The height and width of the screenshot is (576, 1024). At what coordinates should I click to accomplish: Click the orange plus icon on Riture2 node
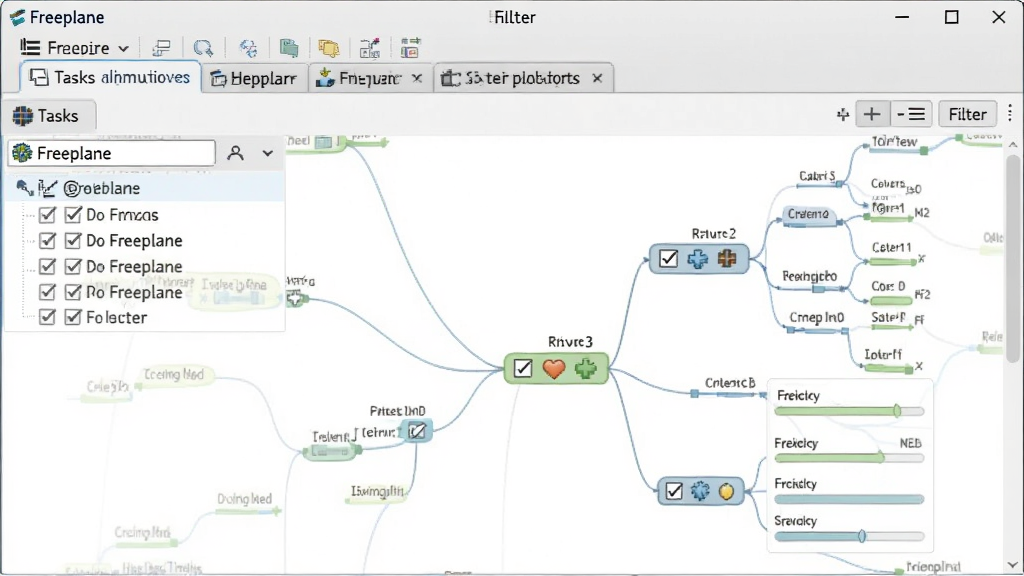(727, 259)
